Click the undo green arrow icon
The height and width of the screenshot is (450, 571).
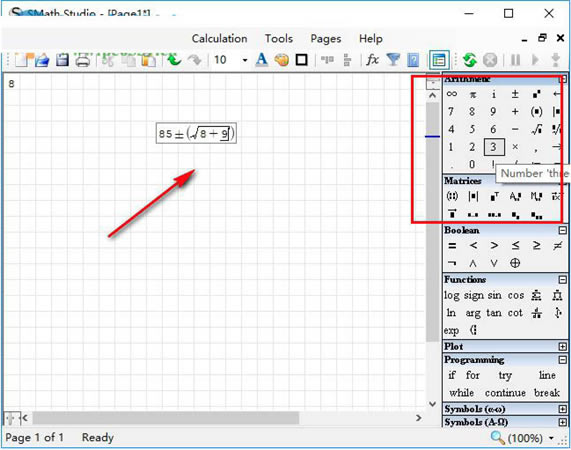[174, 60]
